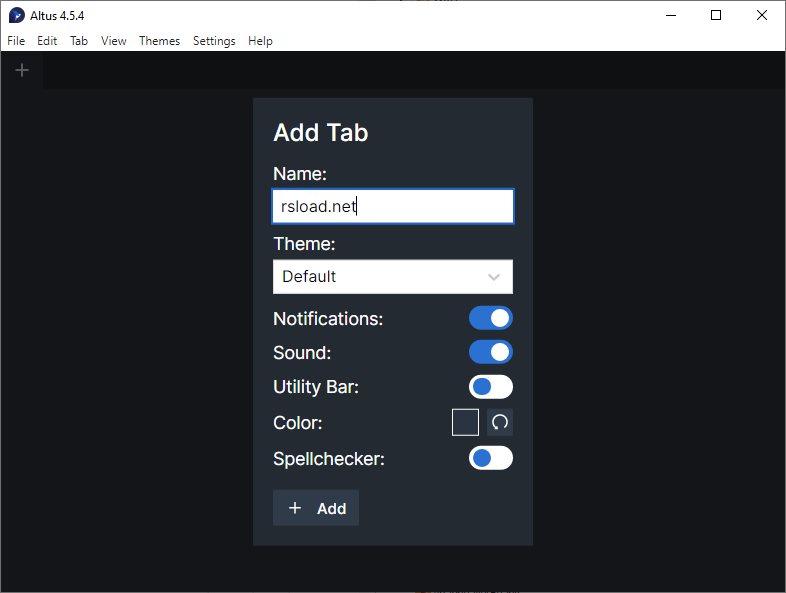This screenshot has width=786, height=593.
Task: Open the Help menu
Action: click(260, 41)
